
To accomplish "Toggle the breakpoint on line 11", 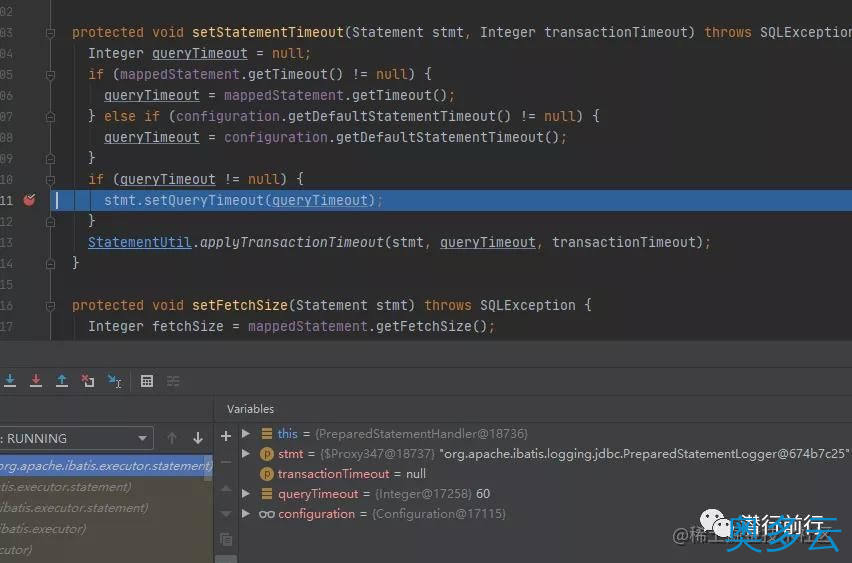I will coord(29,200).
